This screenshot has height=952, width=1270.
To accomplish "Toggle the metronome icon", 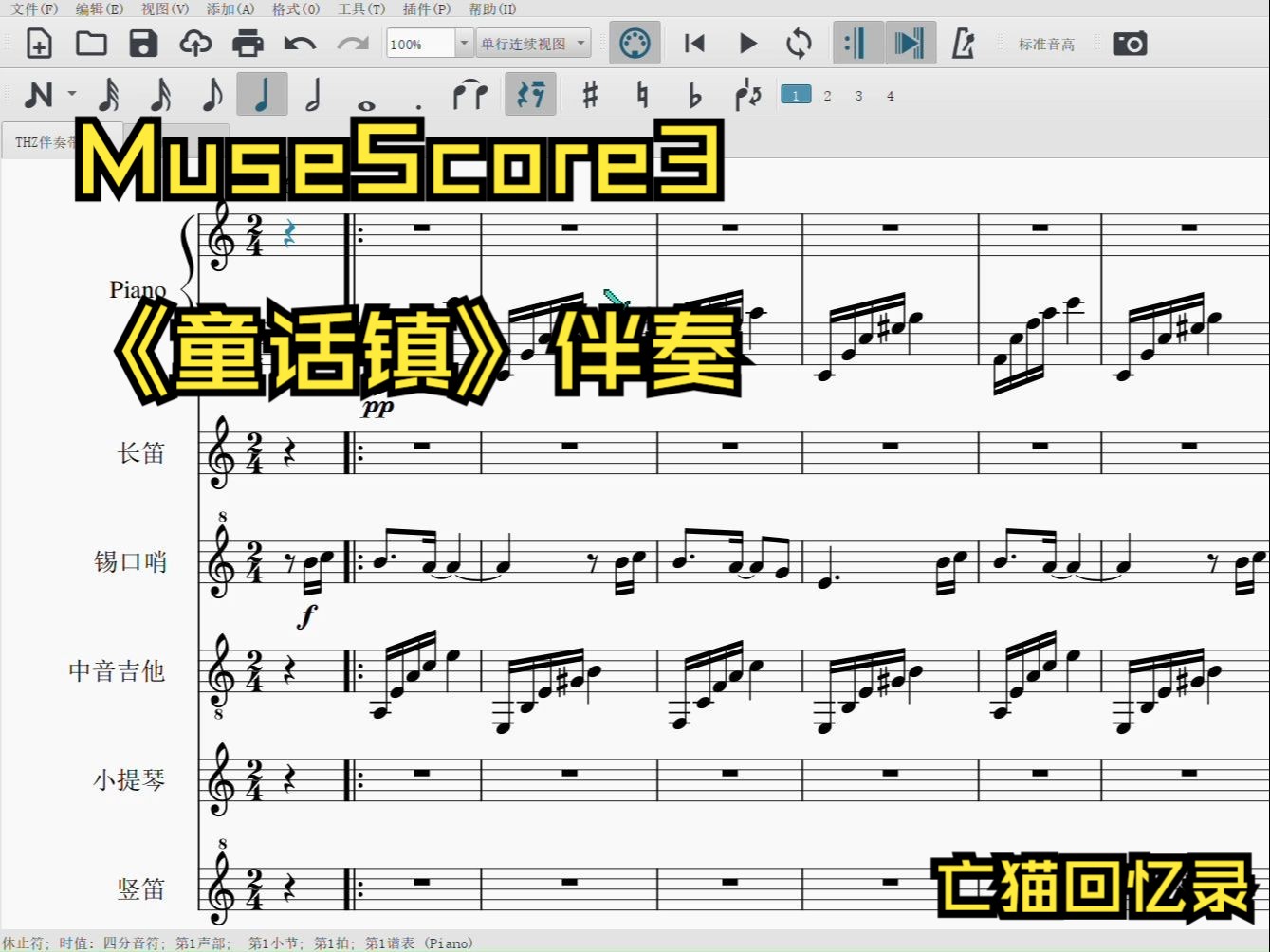I will click(x=964, y=44).
